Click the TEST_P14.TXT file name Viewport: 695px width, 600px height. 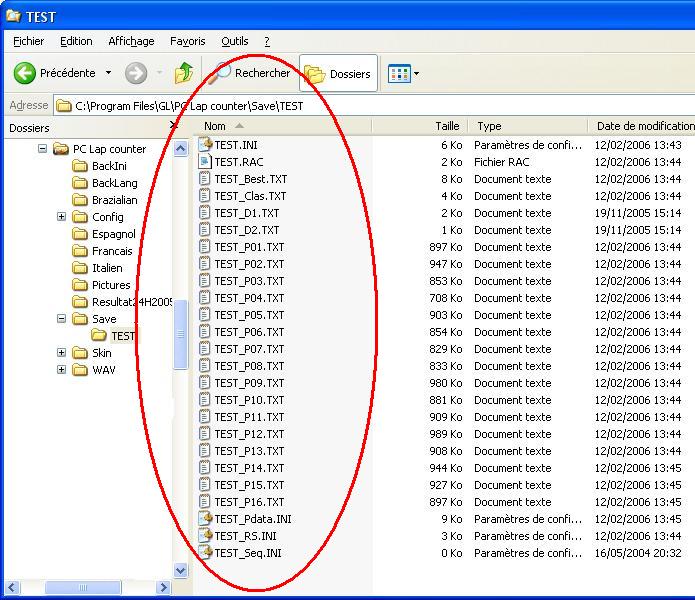coord(249,468)
